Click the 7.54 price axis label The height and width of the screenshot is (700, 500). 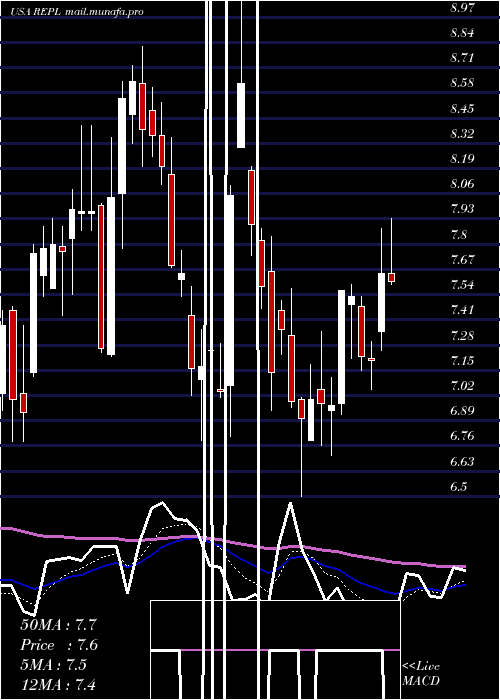click(x=462, y=284)
